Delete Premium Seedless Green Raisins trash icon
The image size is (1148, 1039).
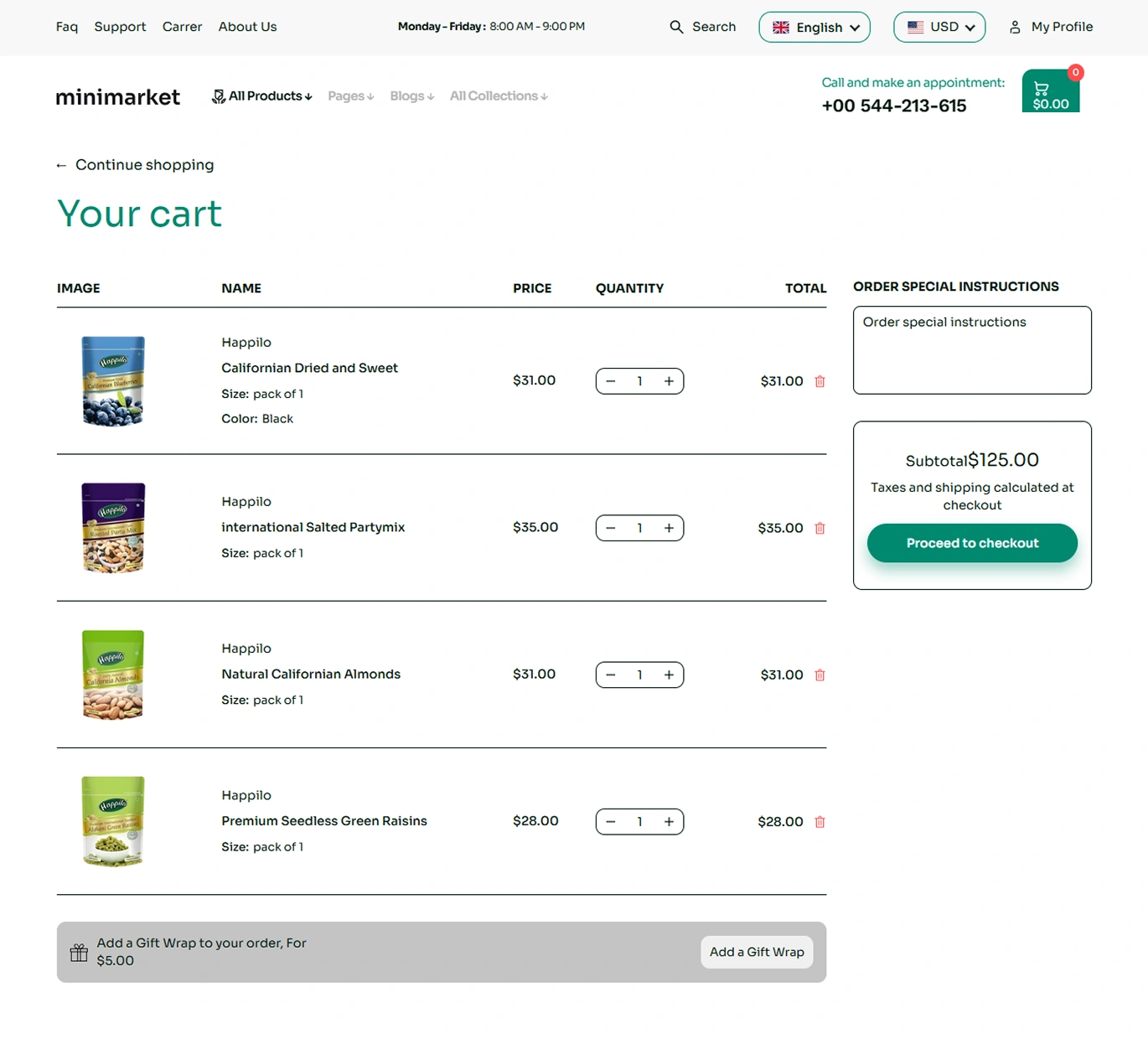click(x=820, y=822)
